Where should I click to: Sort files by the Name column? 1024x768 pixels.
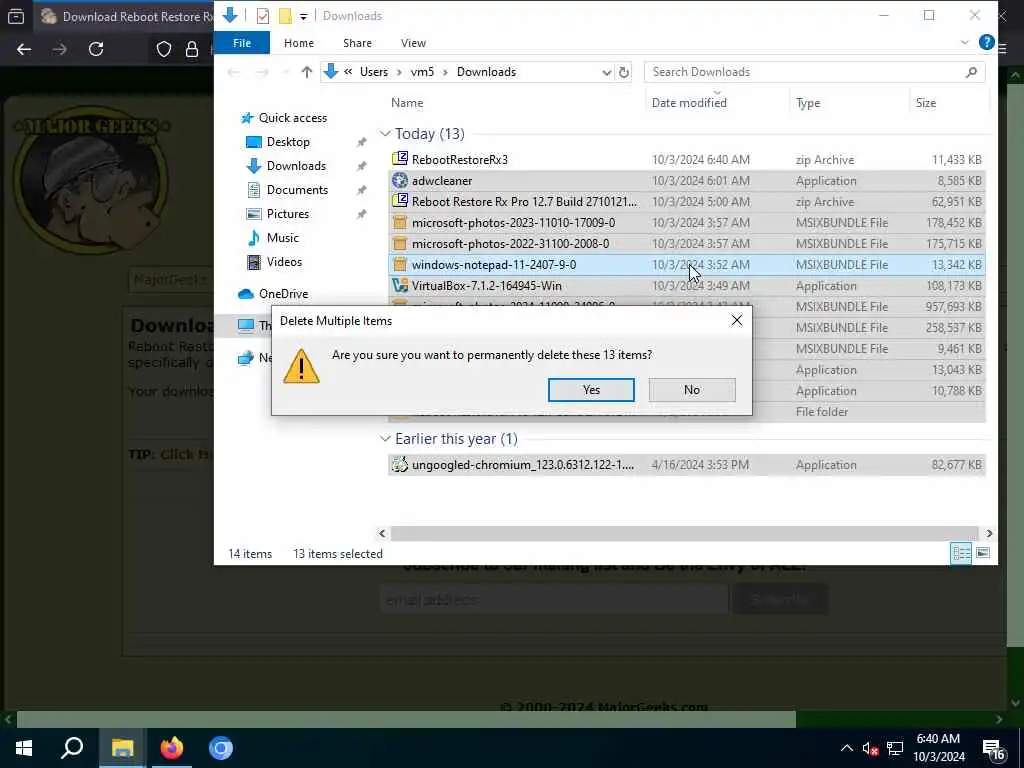pos(407,103)
